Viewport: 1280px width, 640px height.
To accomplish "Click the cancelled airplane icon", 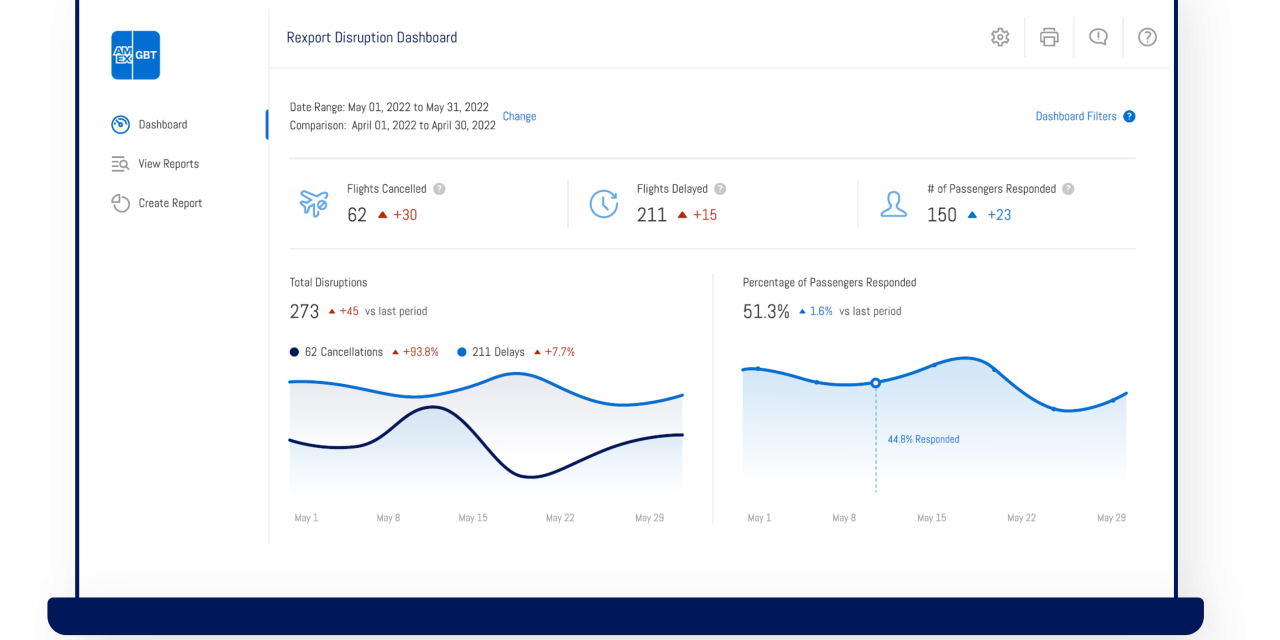I will click(314, 203).
